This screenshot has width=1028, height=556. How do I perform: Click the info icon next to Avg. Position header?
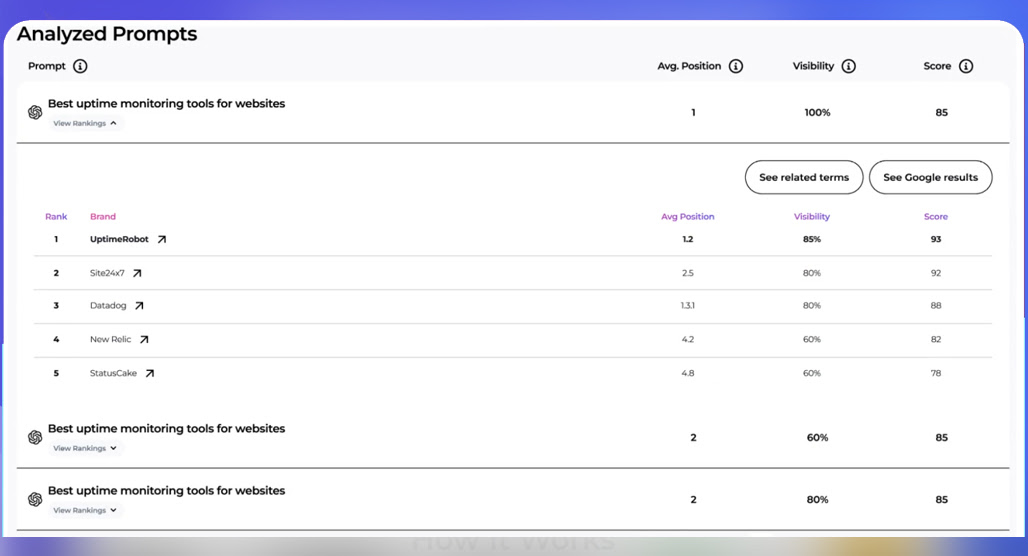click(x=736, y=66)
